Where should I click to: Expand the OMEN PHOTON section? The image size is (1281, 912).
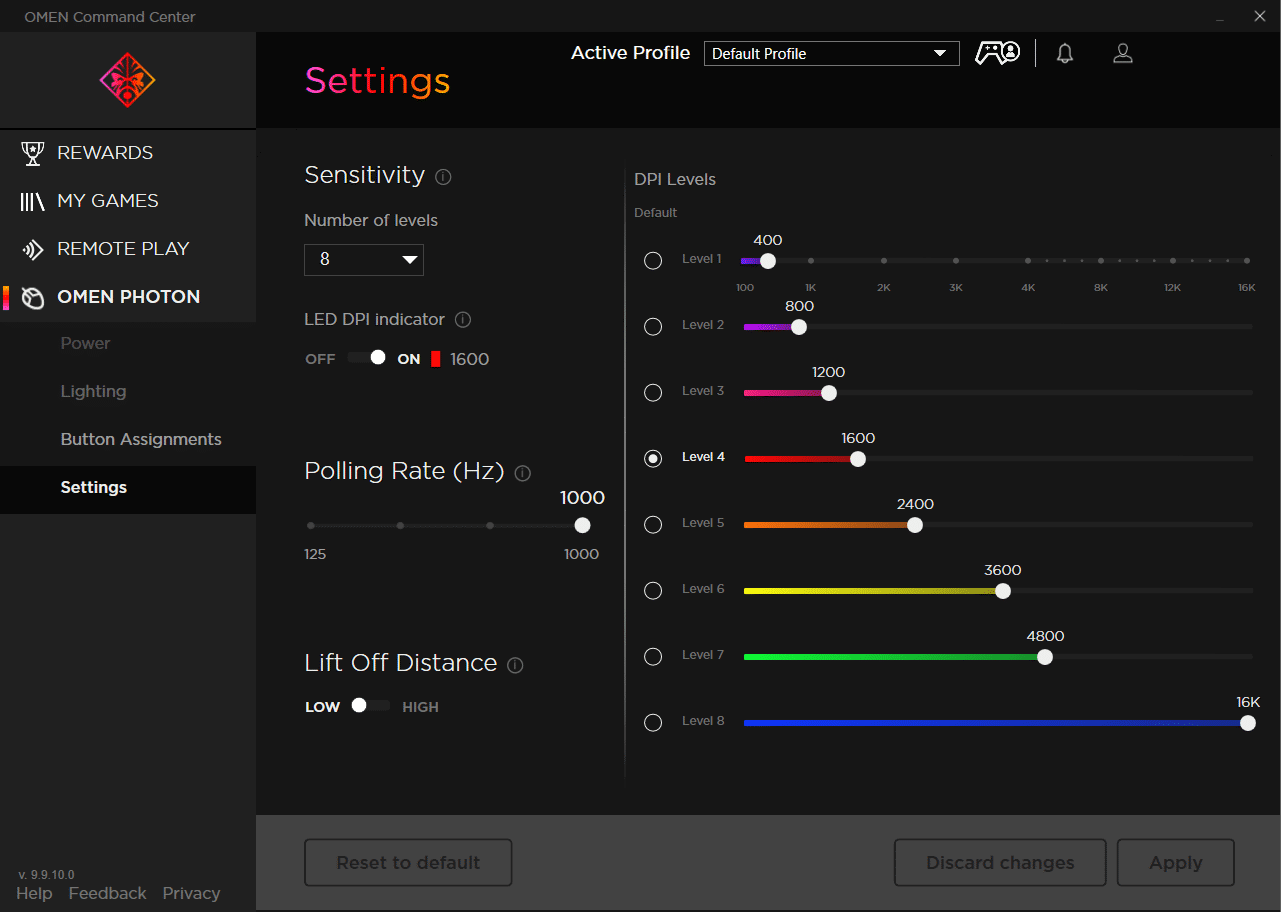128,297
